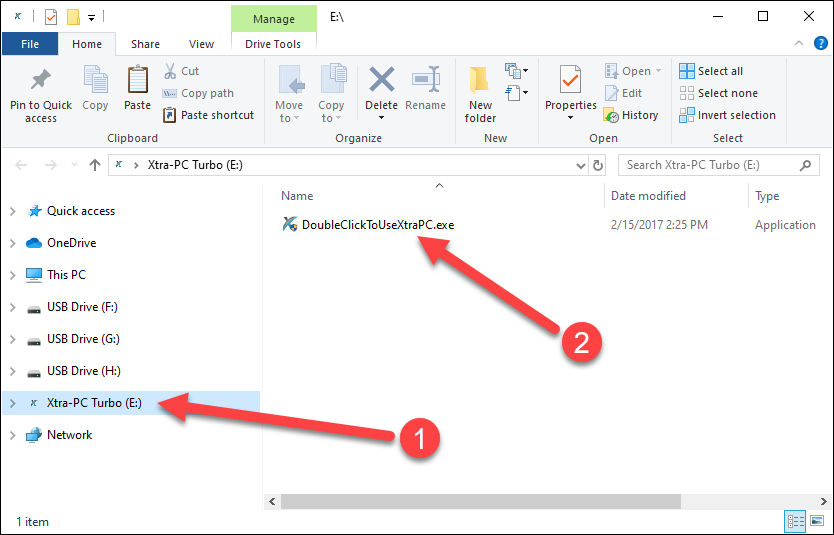Refresh the address bar location
The image size is (834, 535).
coord(598,165)
